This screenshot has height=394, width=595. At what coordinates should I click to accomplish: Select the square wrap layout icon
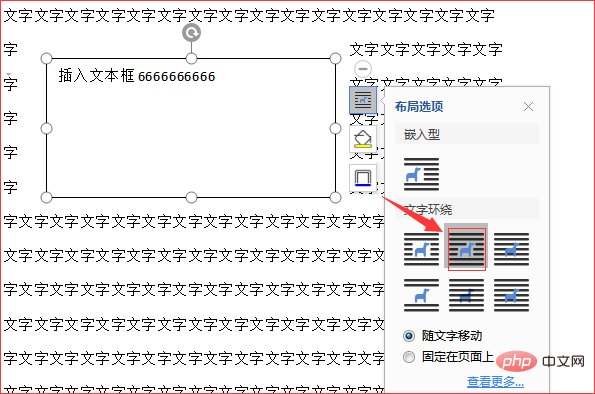[x=421, y=249]
